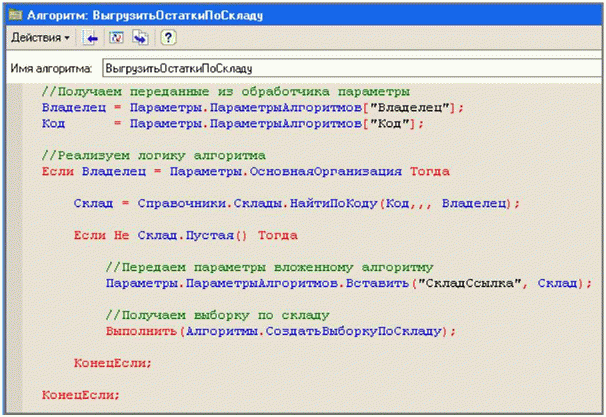This screenshot has height=417, width=606.
Task: Click the Имя алгоритма label
Action: click(x=51, y=69)
